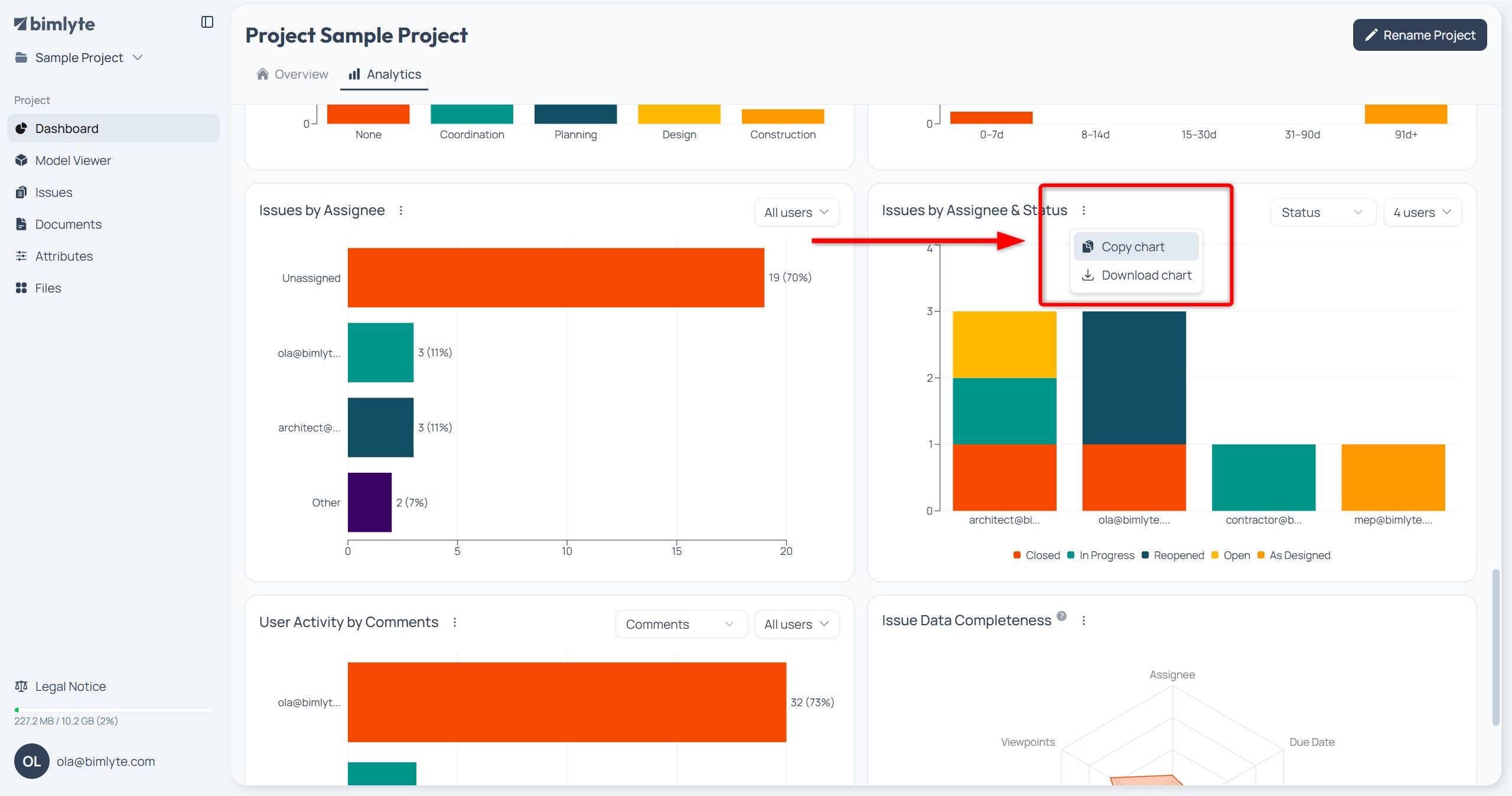
Task: Open All users dropdown in Issues by Assignee
Action: [x=797, y=212]
